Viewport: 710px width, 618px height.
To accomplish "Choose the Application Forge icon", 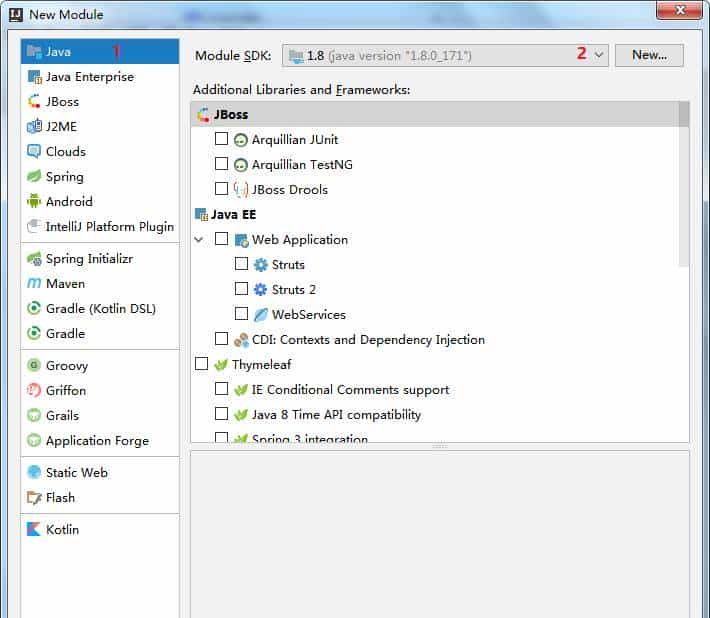I will (x=34, y=440).
